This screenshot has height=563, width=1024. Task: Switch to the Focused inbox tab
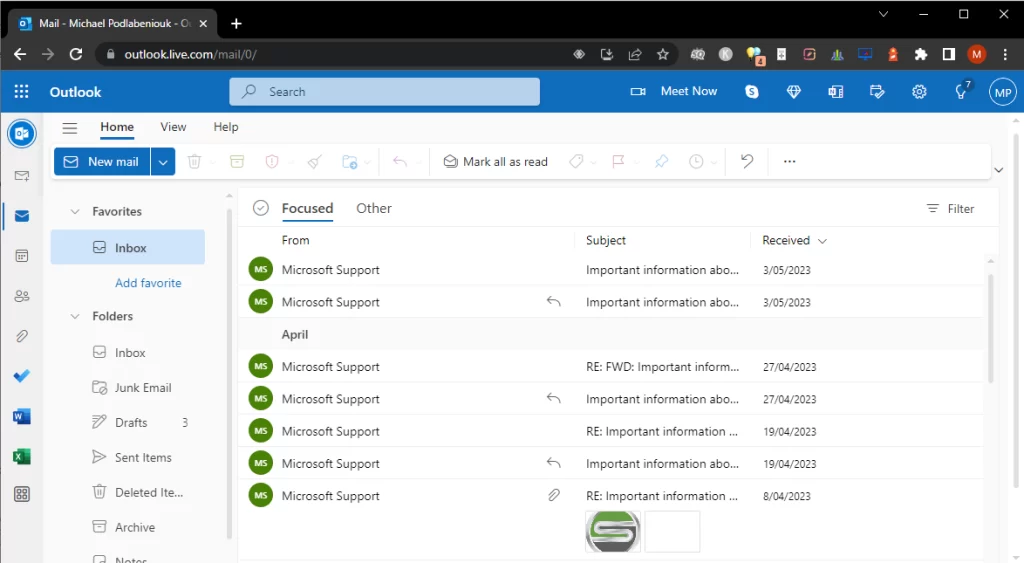pos(308,208)
